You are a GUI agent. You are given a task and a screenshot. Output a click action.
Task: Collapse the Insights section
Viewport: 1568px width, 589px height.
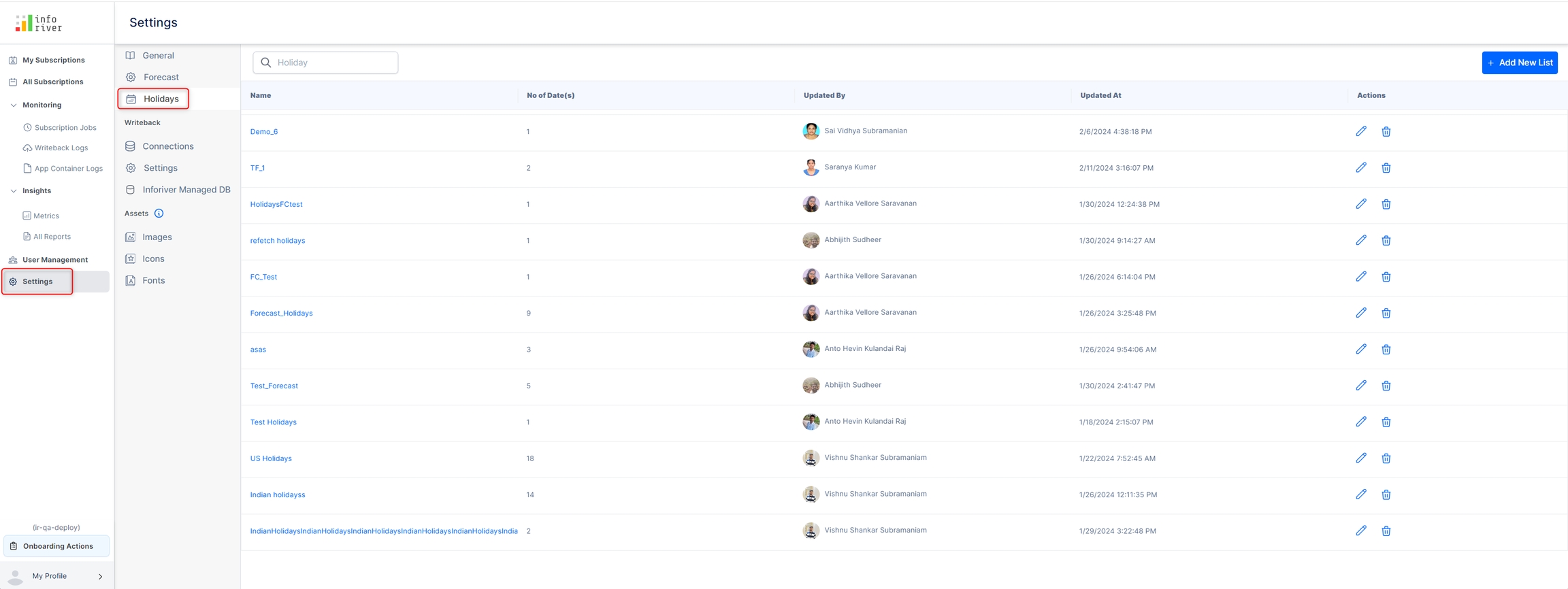coord(14,191)
